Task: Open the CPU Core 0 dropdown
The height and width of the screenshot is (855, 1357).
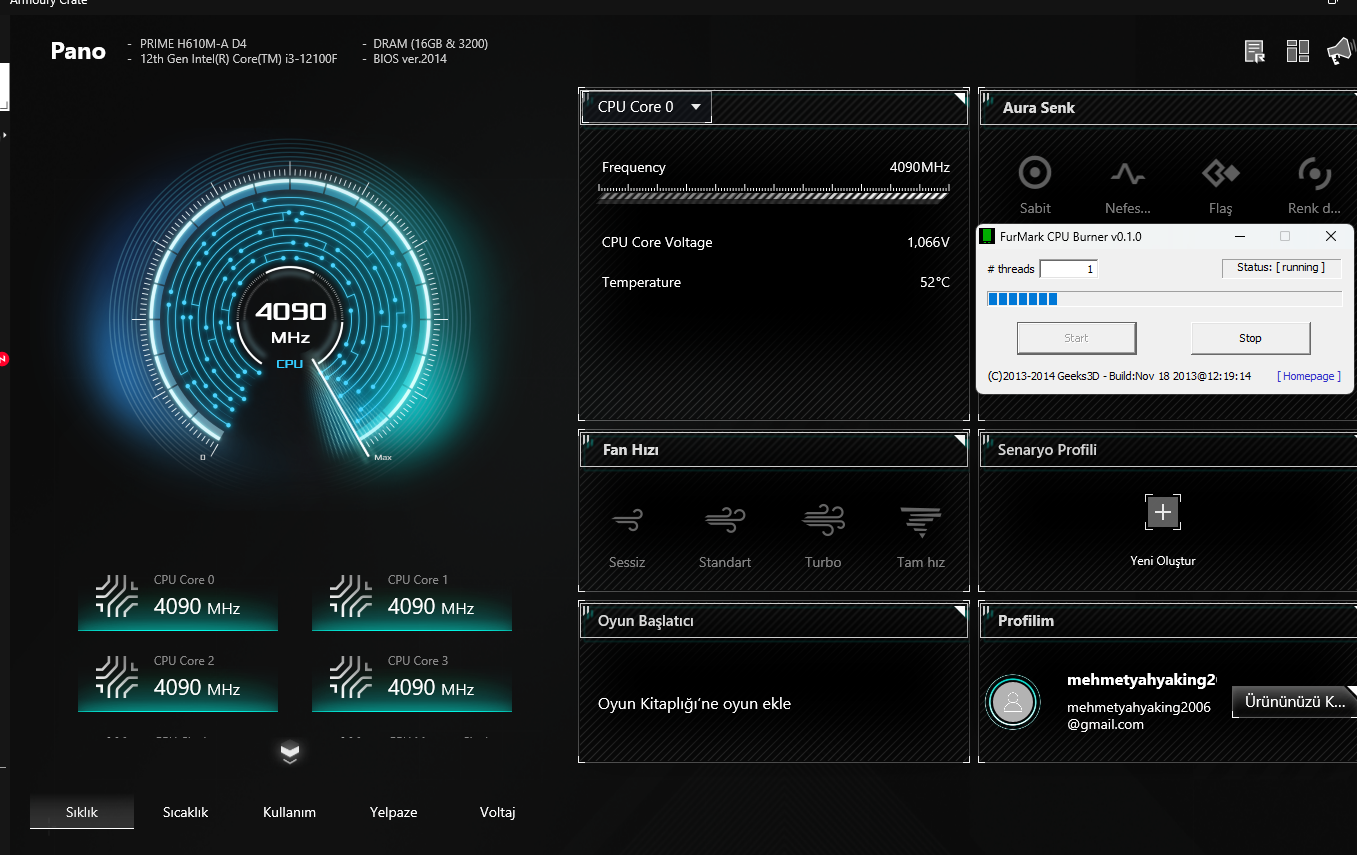Action: tap(647, 106)
